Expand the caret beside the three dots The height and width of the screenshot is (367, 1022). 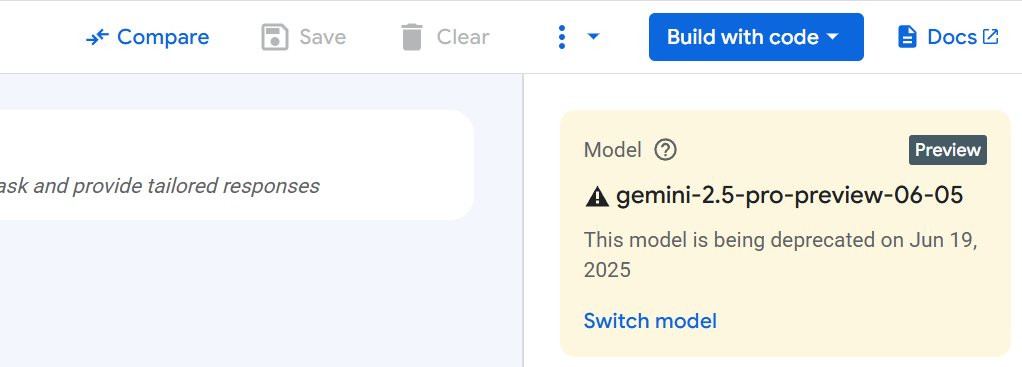[x=593, y=37]
